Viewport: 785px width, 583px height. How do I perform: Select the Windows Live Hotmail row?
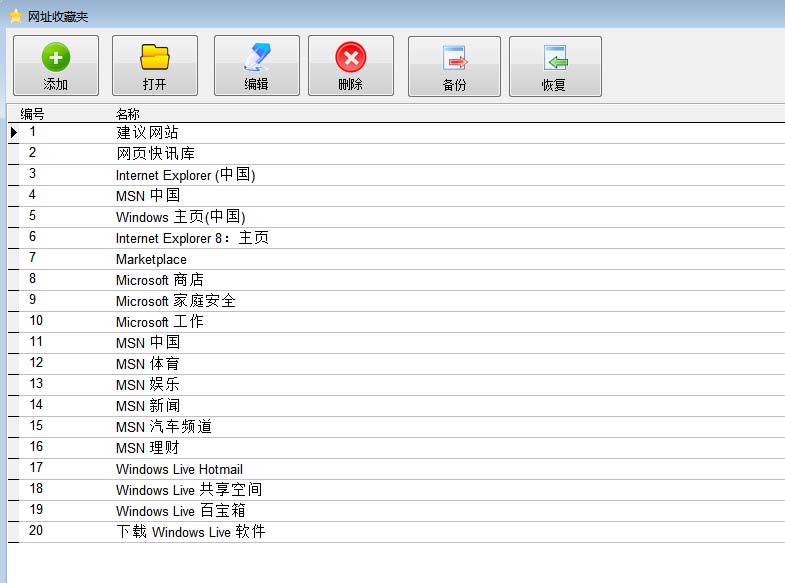pos(396,469)
